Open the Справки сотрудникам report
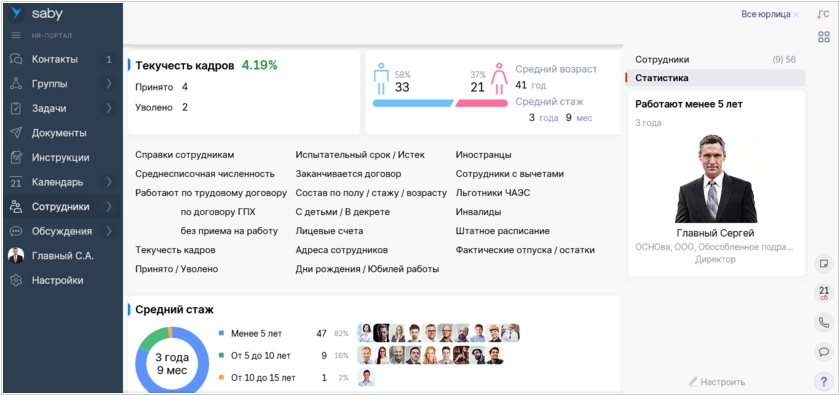 pyautogui.click(x=185, y=155)
